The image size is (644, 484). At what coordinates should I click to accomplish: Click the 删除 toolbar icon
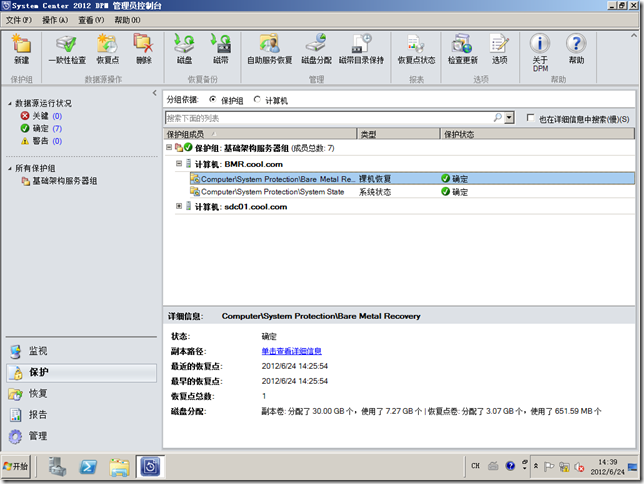click(144, 49)
